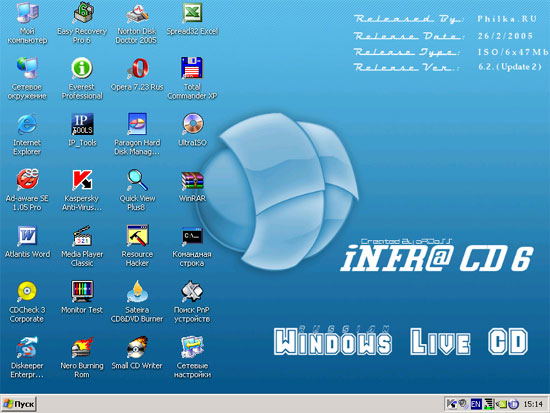
Task: Click the UltraISO disc icon
Action: pos(192,124)
